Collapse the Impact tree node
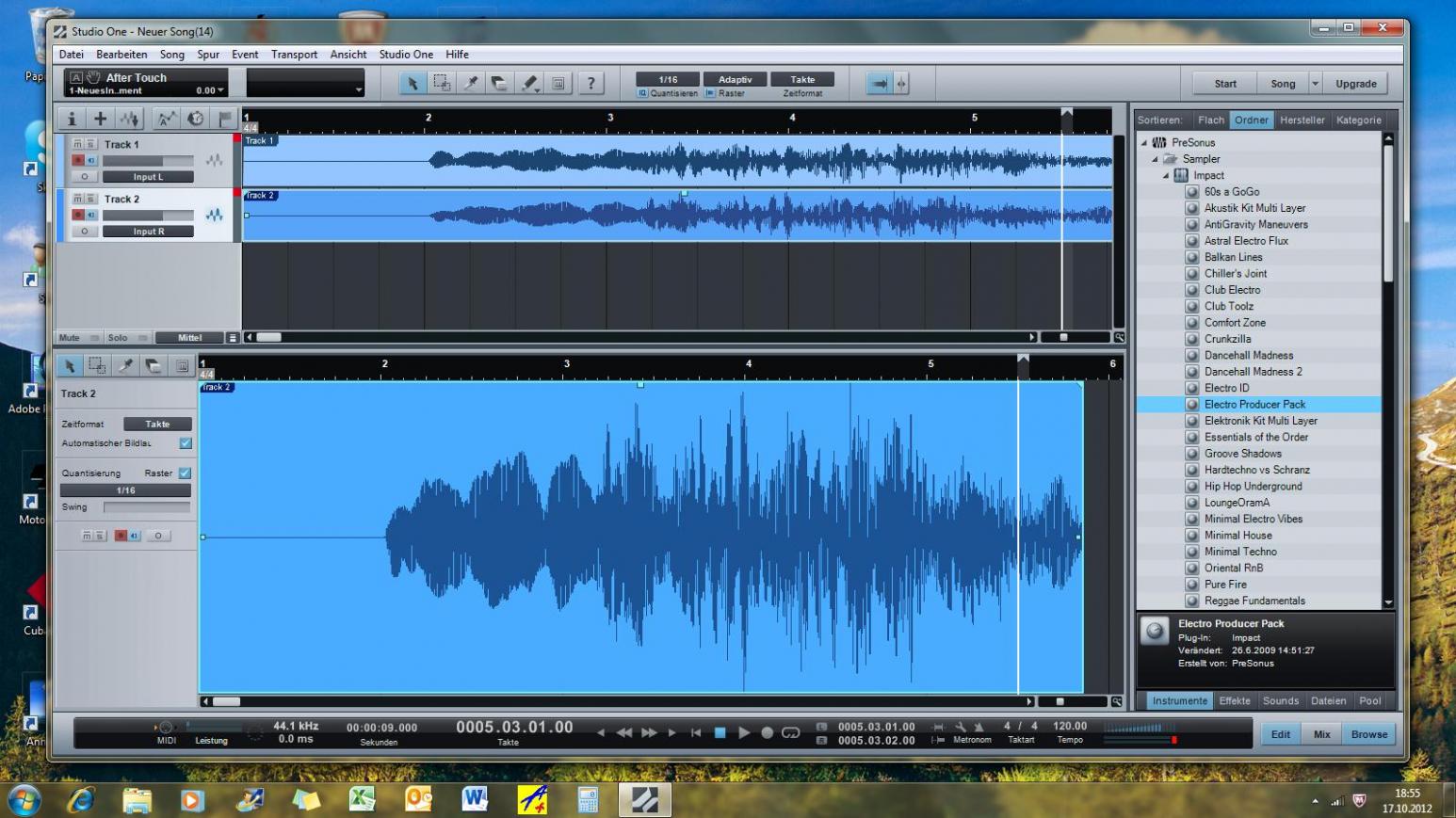The width and height of the screenshot is (1456, 818). point(1165,175)
